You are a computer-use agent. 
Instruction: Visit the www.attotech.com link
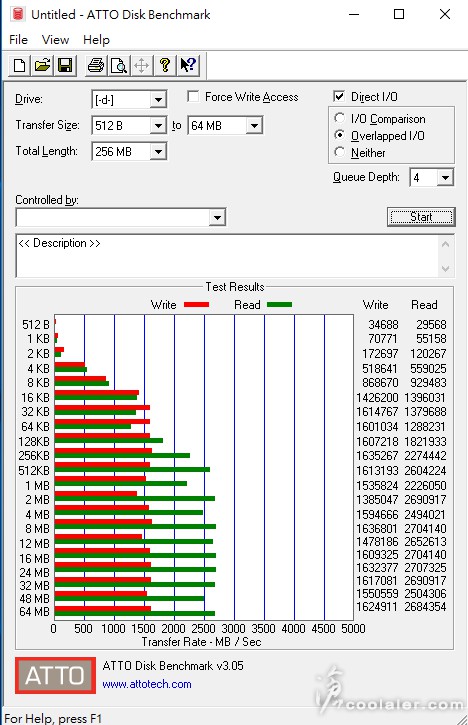coord(147,684)
